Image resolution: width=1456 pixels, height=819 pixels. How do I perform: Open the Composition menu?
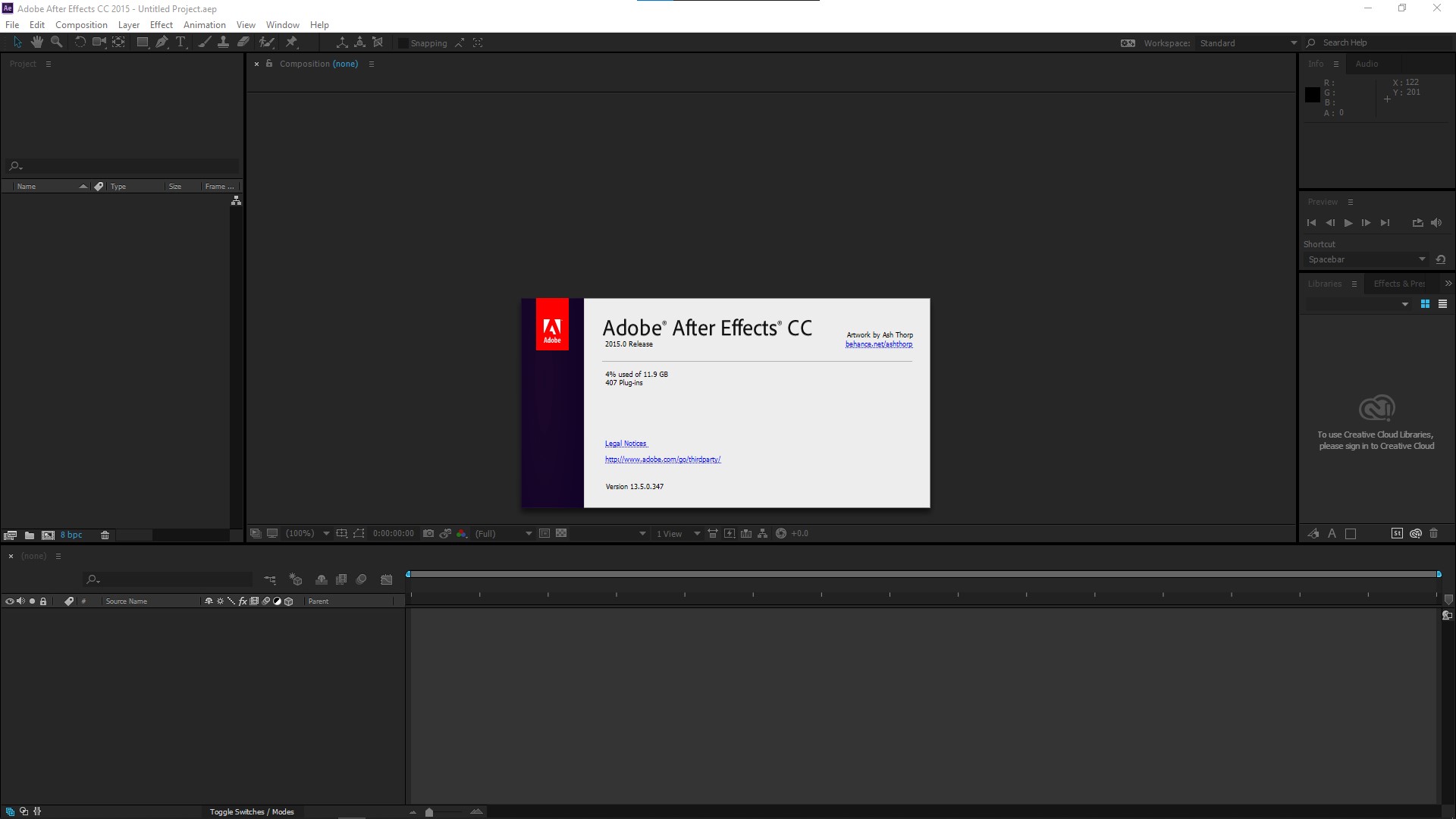tap(81, 25)
